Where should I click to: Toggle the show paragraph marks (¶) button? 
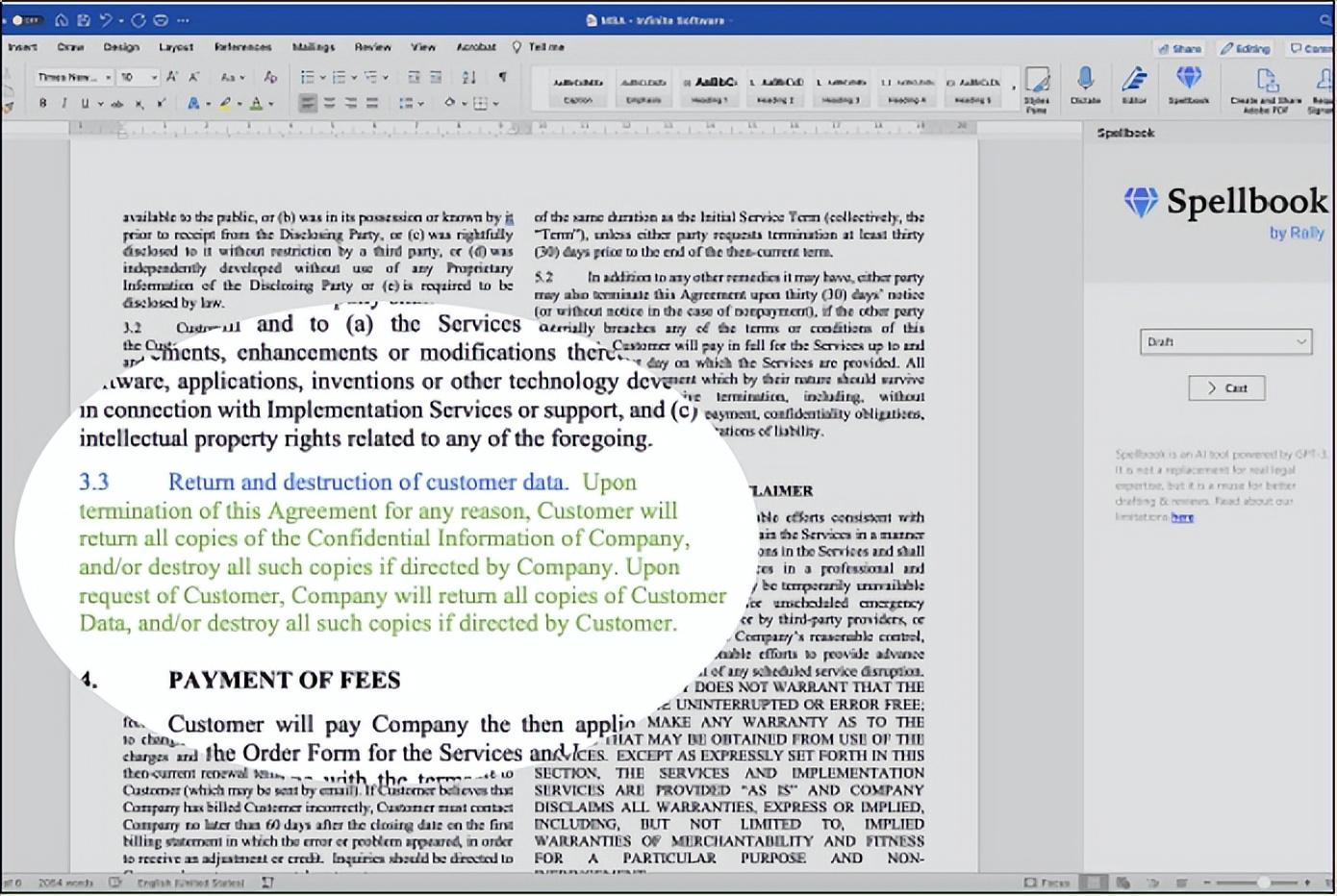502,77
